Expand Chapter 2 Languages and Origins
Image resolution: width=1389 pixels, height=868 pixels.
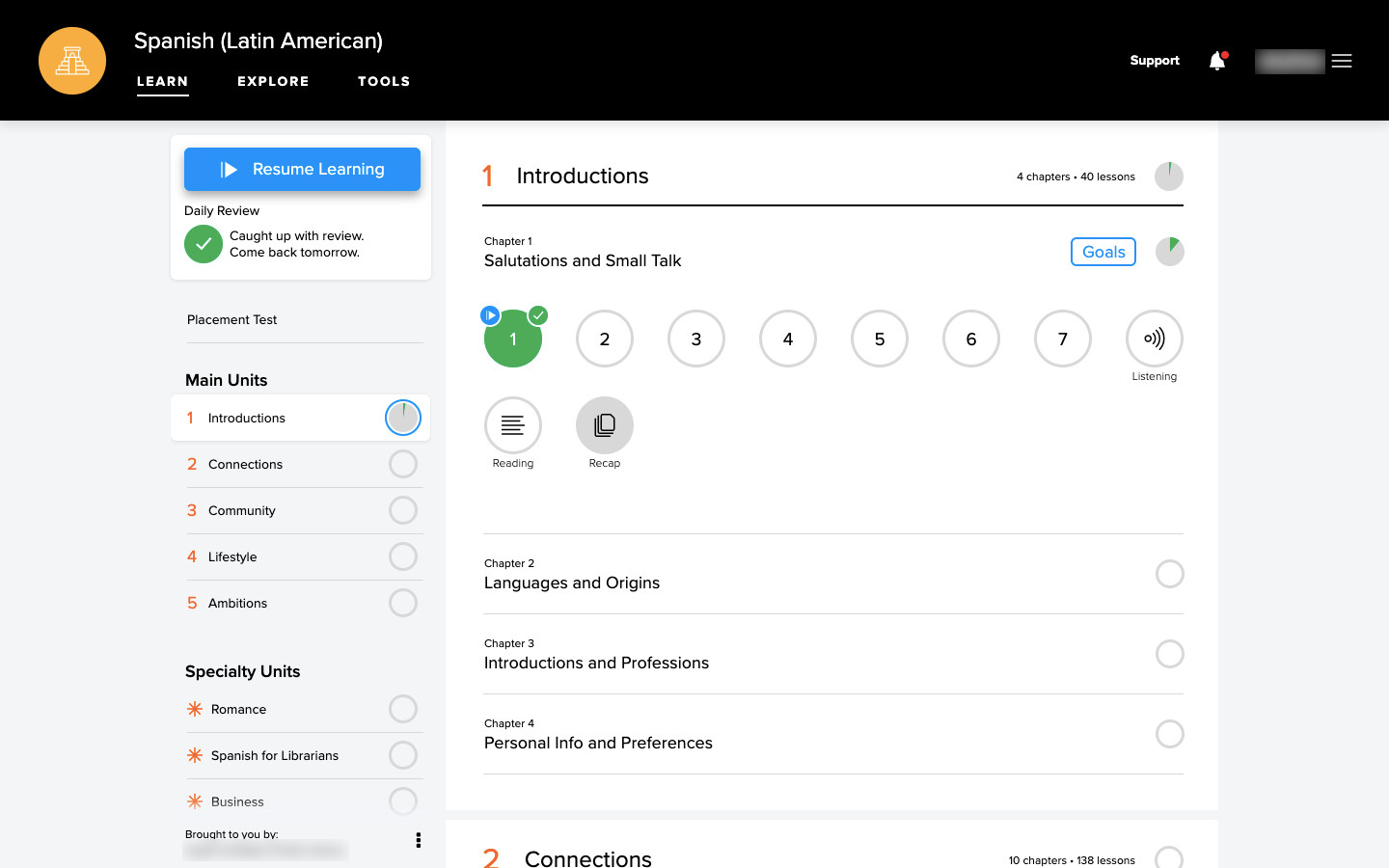coord(833,574)
